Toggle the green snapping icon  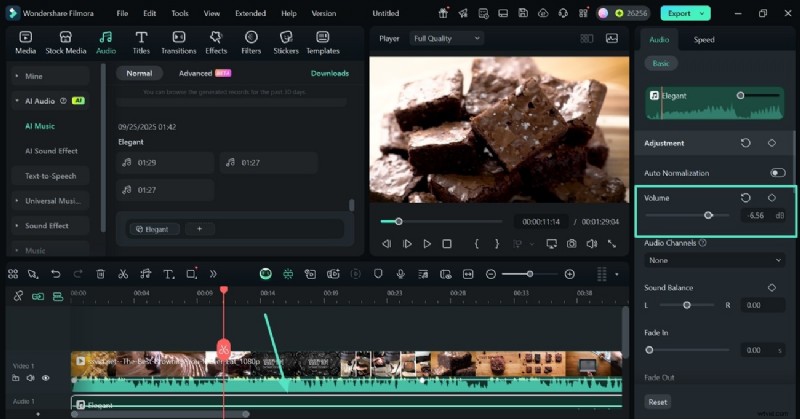pyautogui.click(x=288, y=274)
